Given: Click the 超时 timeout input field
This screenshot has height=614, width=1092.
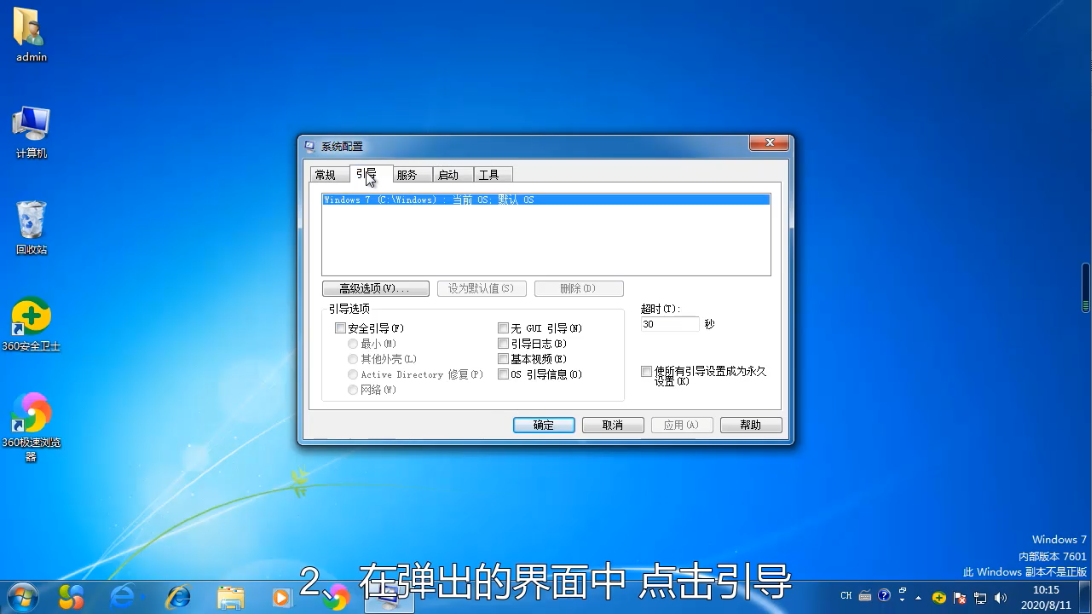Looking at the screenshot, I should click(x=669, y=324).
